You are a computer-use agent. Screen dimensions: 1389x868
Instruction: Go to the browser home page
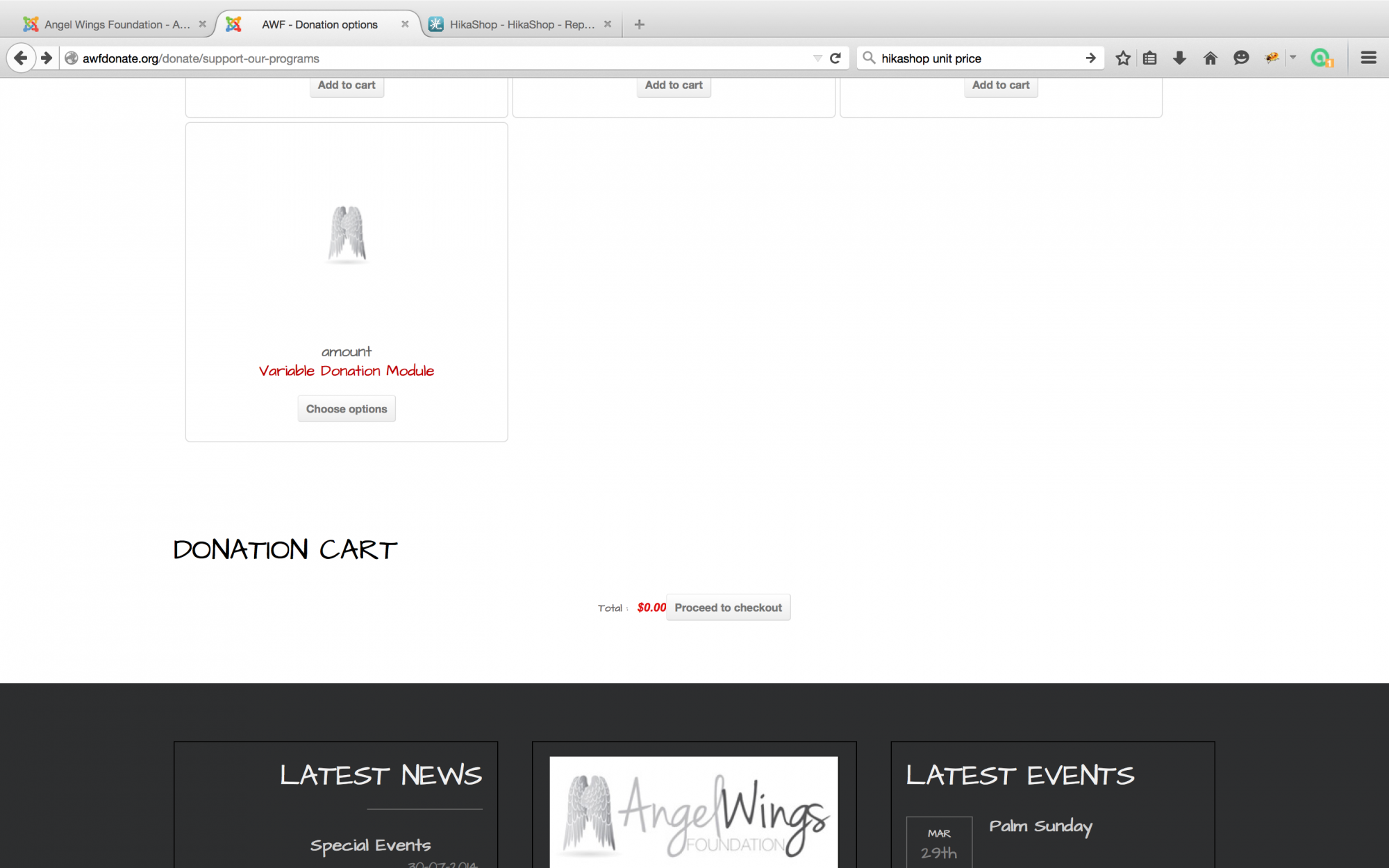1211,58
